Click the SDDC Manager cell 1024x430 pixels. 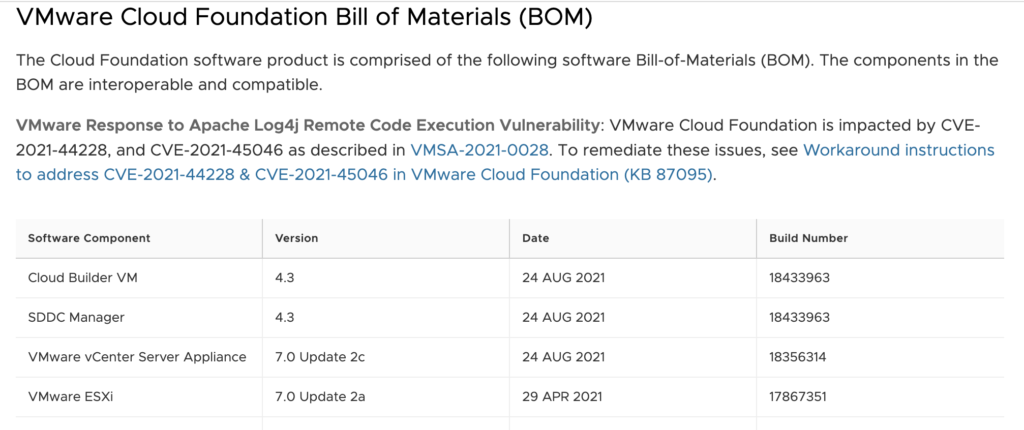(x=73, y=318)
